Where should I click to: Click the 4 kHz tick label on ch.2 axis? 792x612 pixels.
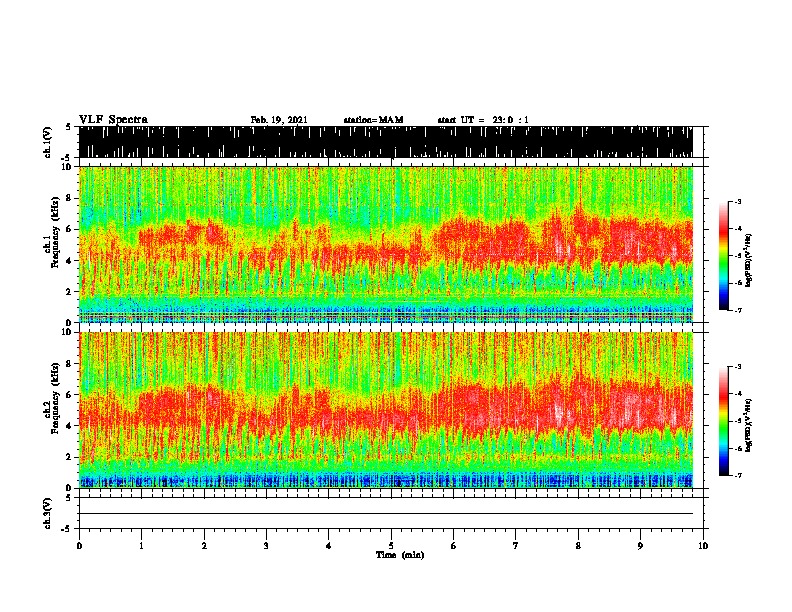tap(69, 426)
